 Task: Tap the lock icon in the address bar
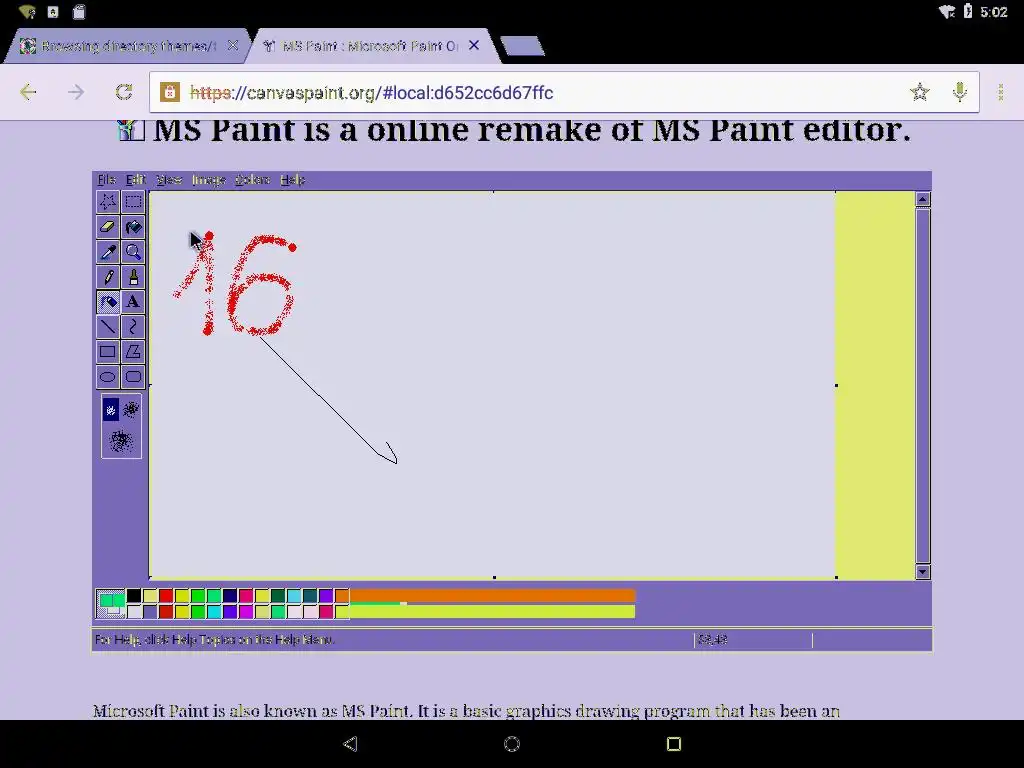coord(170,92)
